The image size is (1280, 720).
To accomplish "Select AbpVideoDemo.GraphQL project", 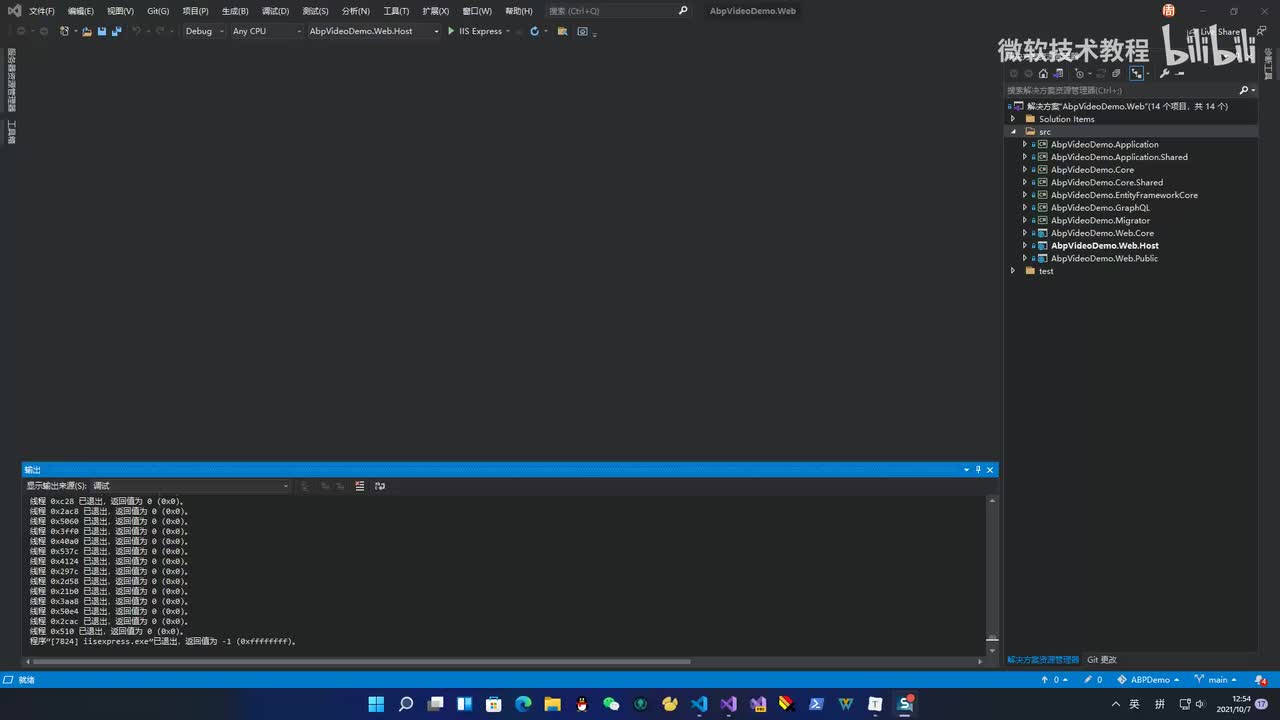I will 1100,208.
